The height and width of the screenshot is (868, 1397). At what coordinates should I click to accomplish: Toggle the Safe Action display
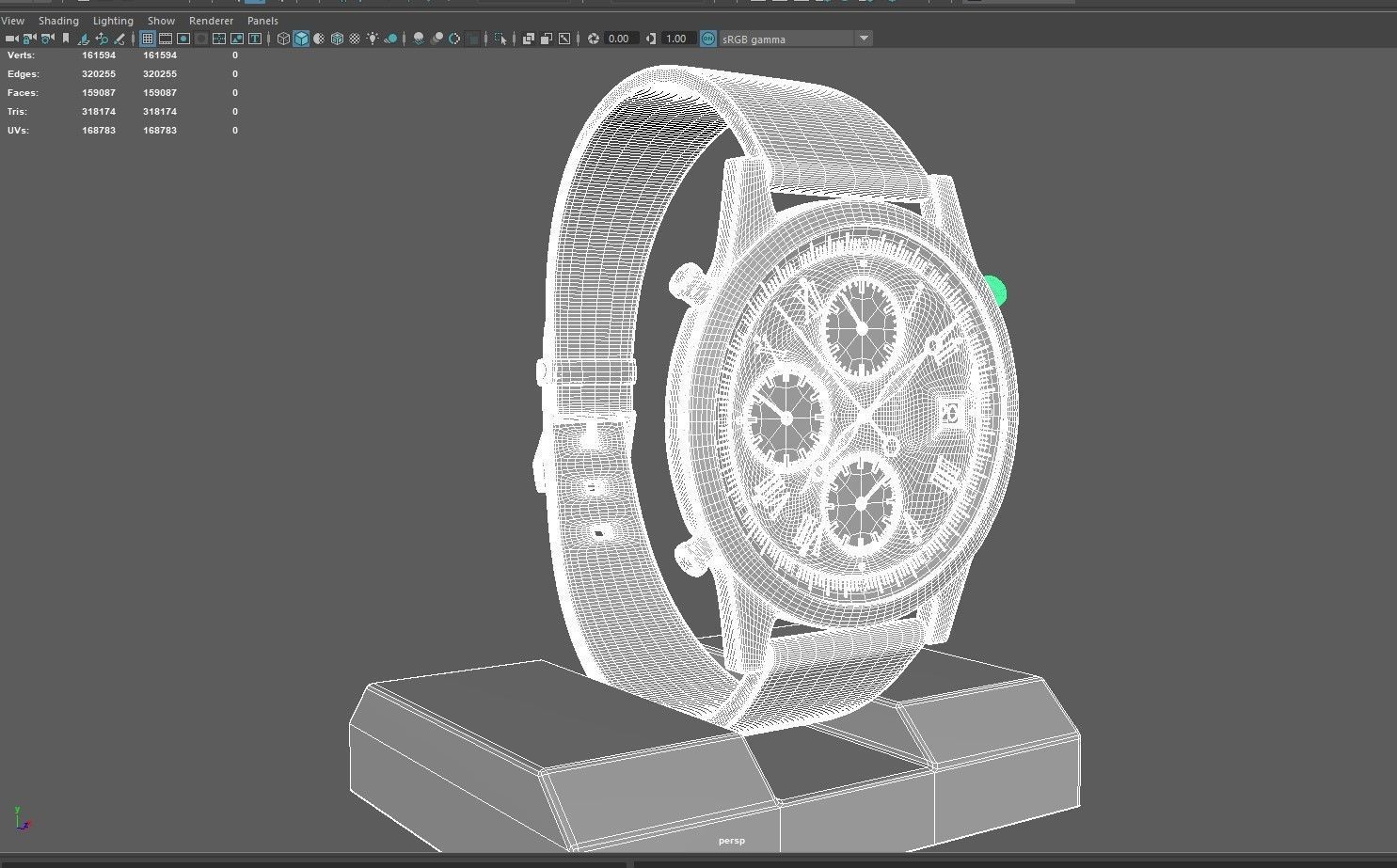(237, 39)
